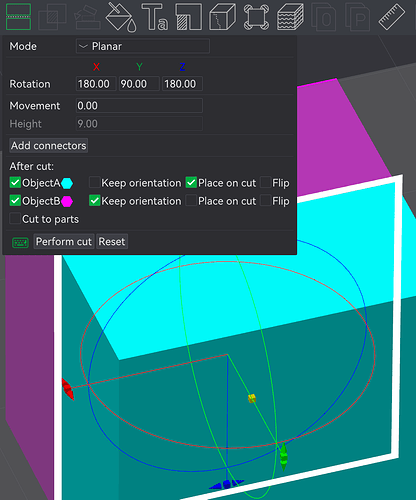The height and width of the screenshot is (500, 416).
Task: Enable Keep orientation for ObjectA
Action: point(95,183)
